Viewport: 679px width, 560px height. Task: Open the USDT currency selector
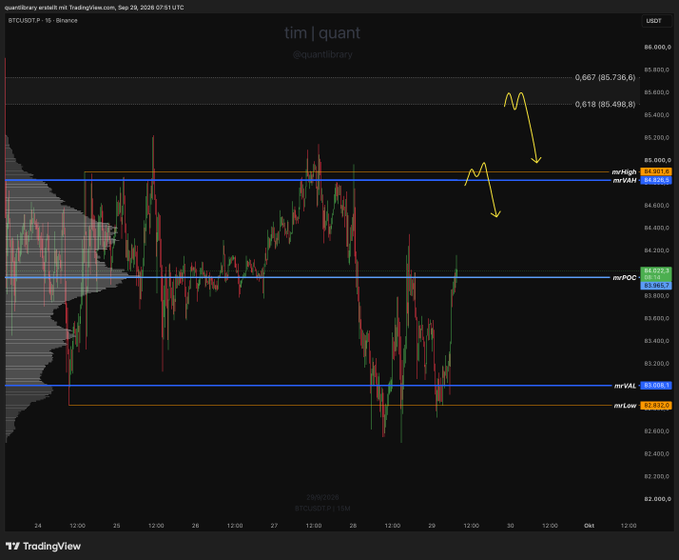(x=654, y=21)
